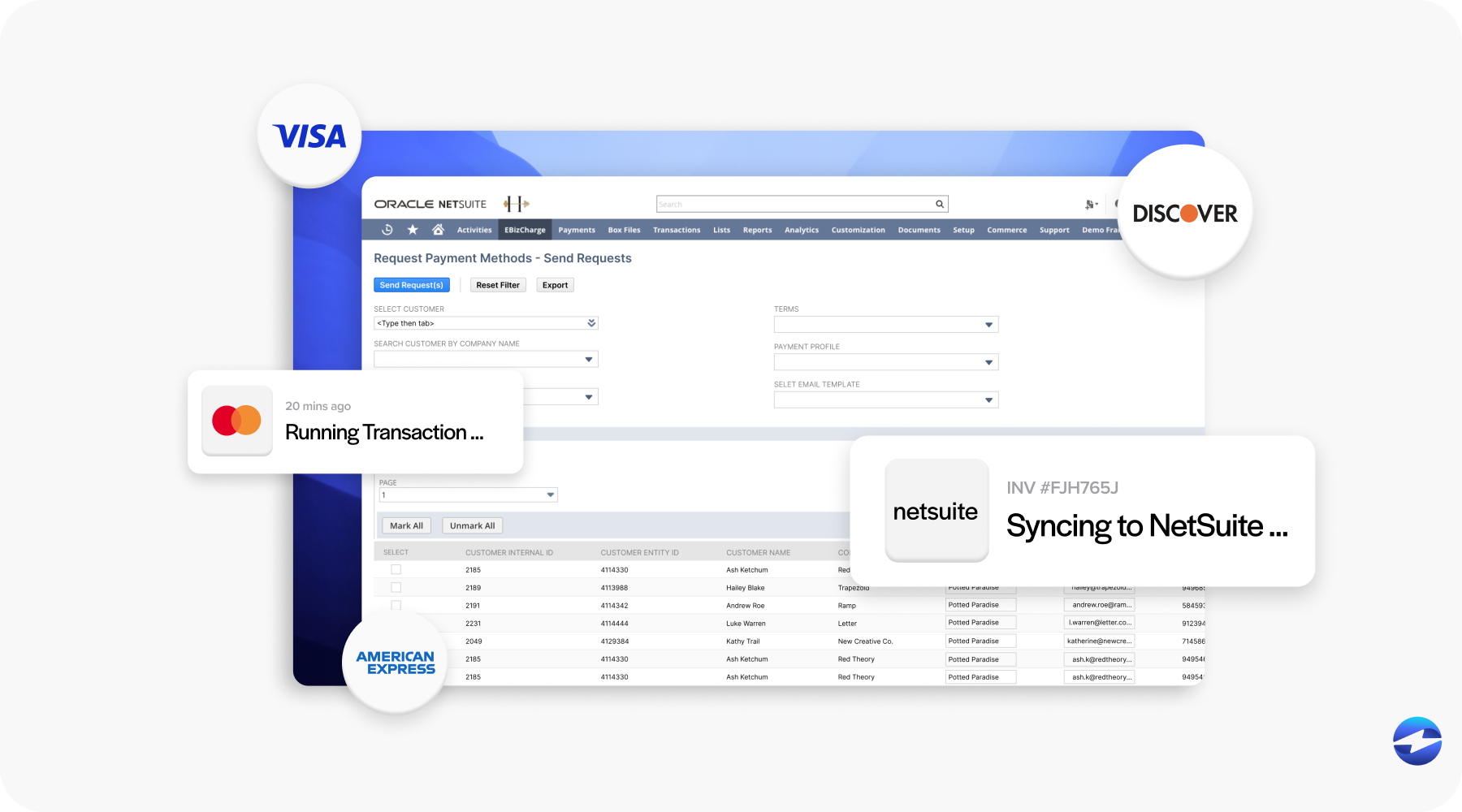The image size is (1462, 812).
Task: Click the Send Request(s) button
Action: 412,284
